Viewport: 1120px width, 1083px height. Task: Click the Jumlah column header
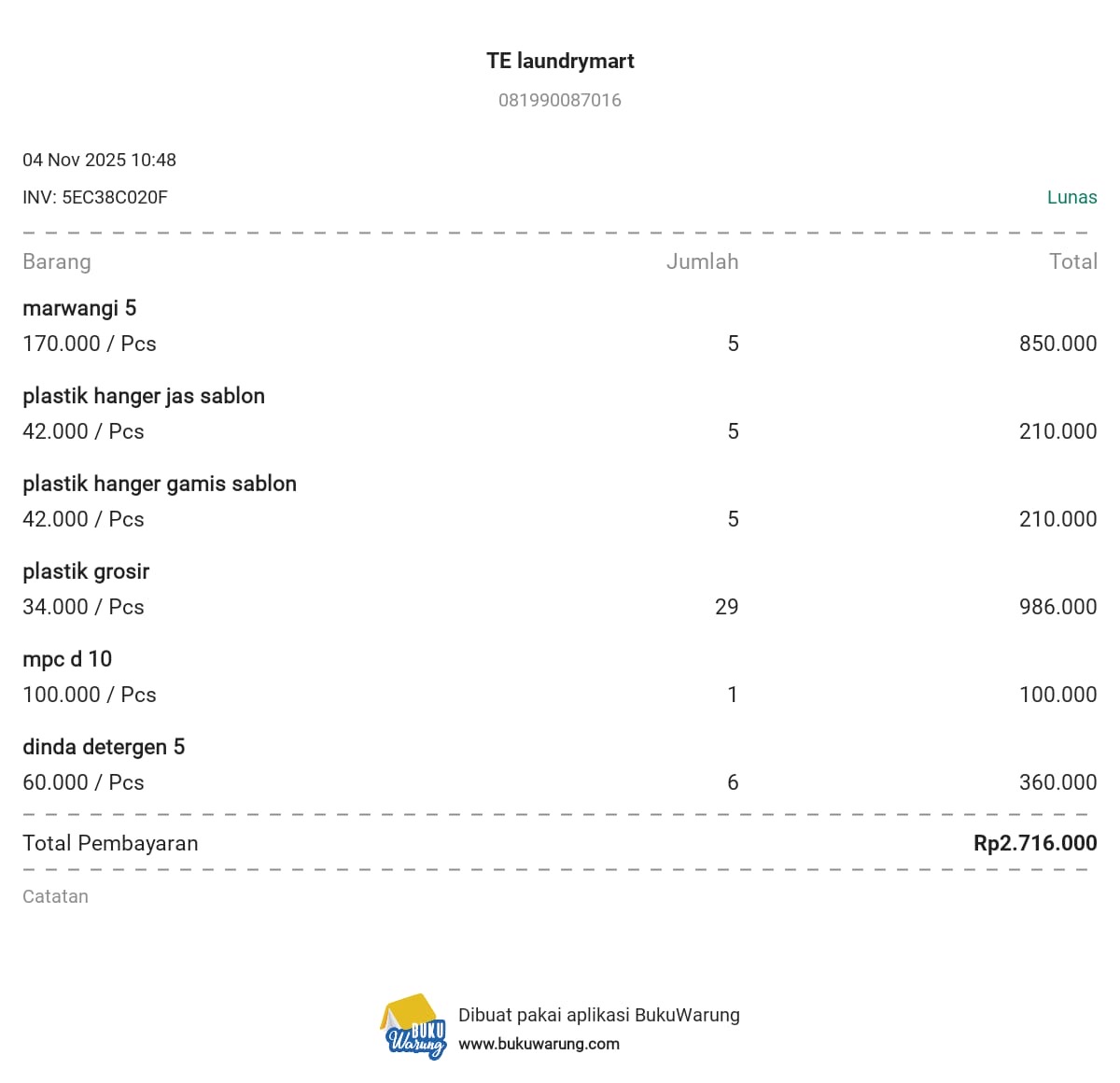[702, 261]
